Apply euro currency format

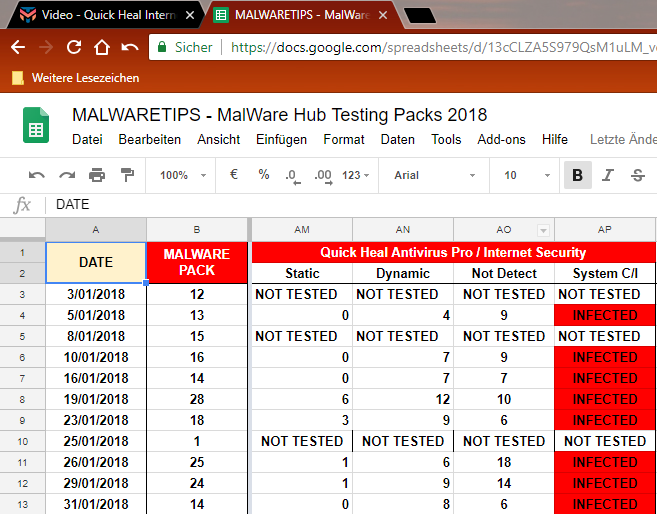234,174
